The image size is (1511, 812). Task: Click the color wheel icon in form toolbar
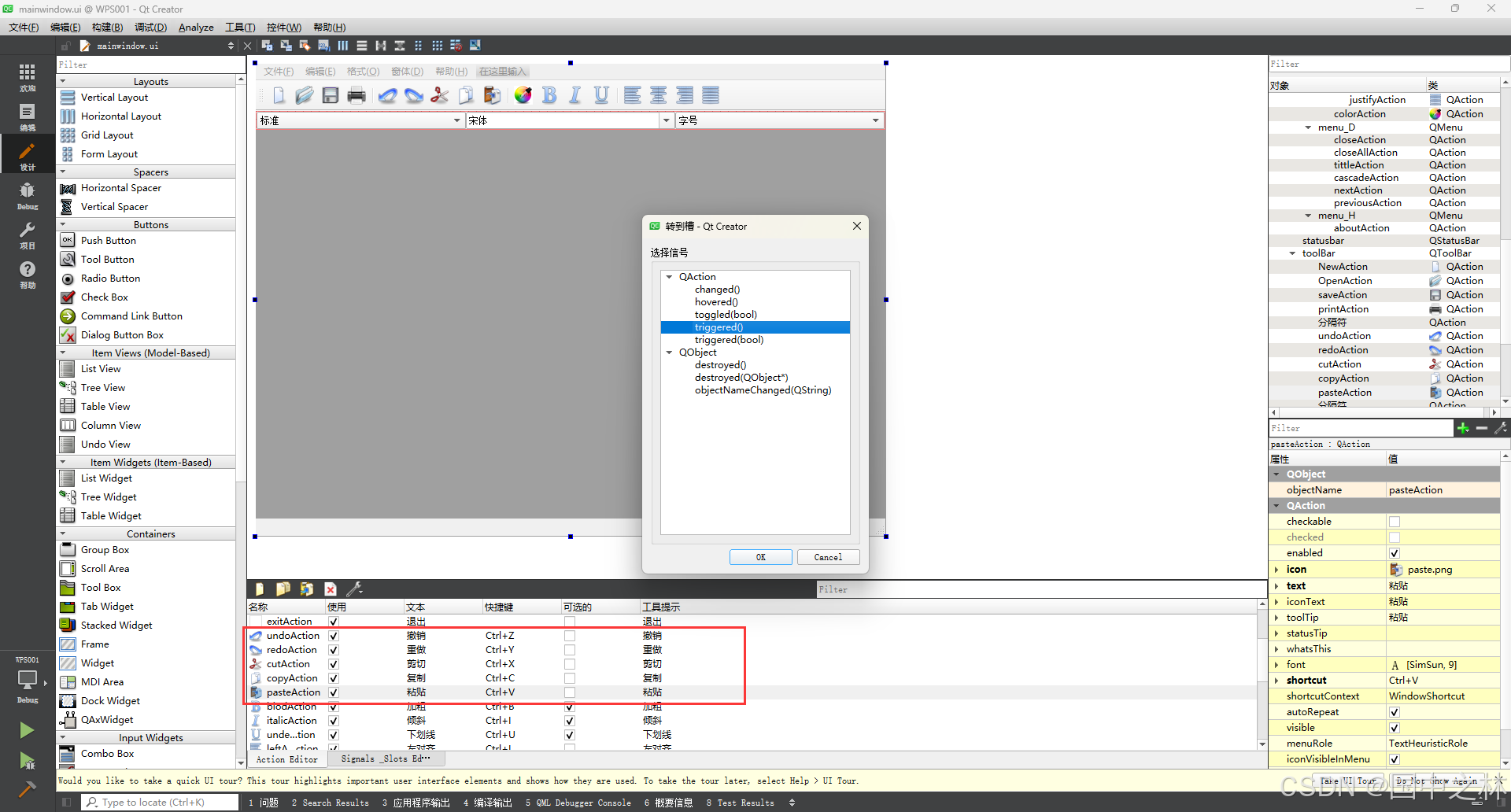click(523, 95)
